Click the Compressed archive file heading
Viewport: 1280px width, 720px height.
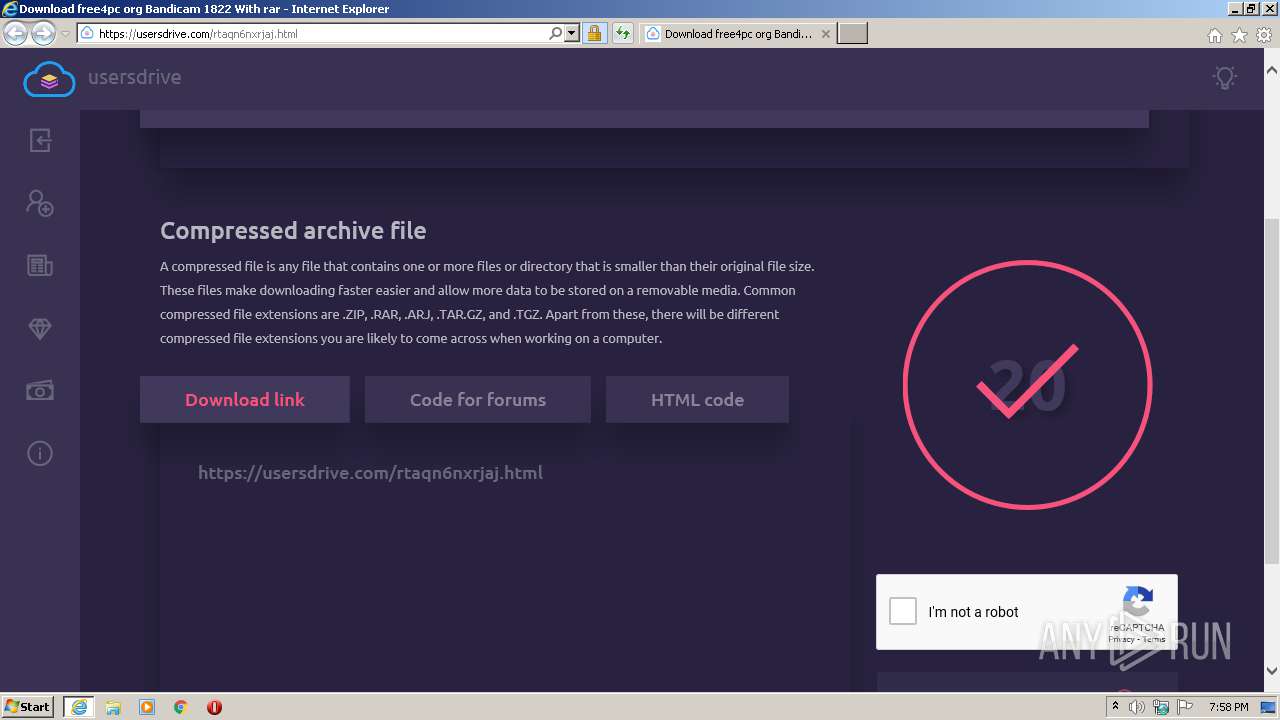[x=293, y=231]
